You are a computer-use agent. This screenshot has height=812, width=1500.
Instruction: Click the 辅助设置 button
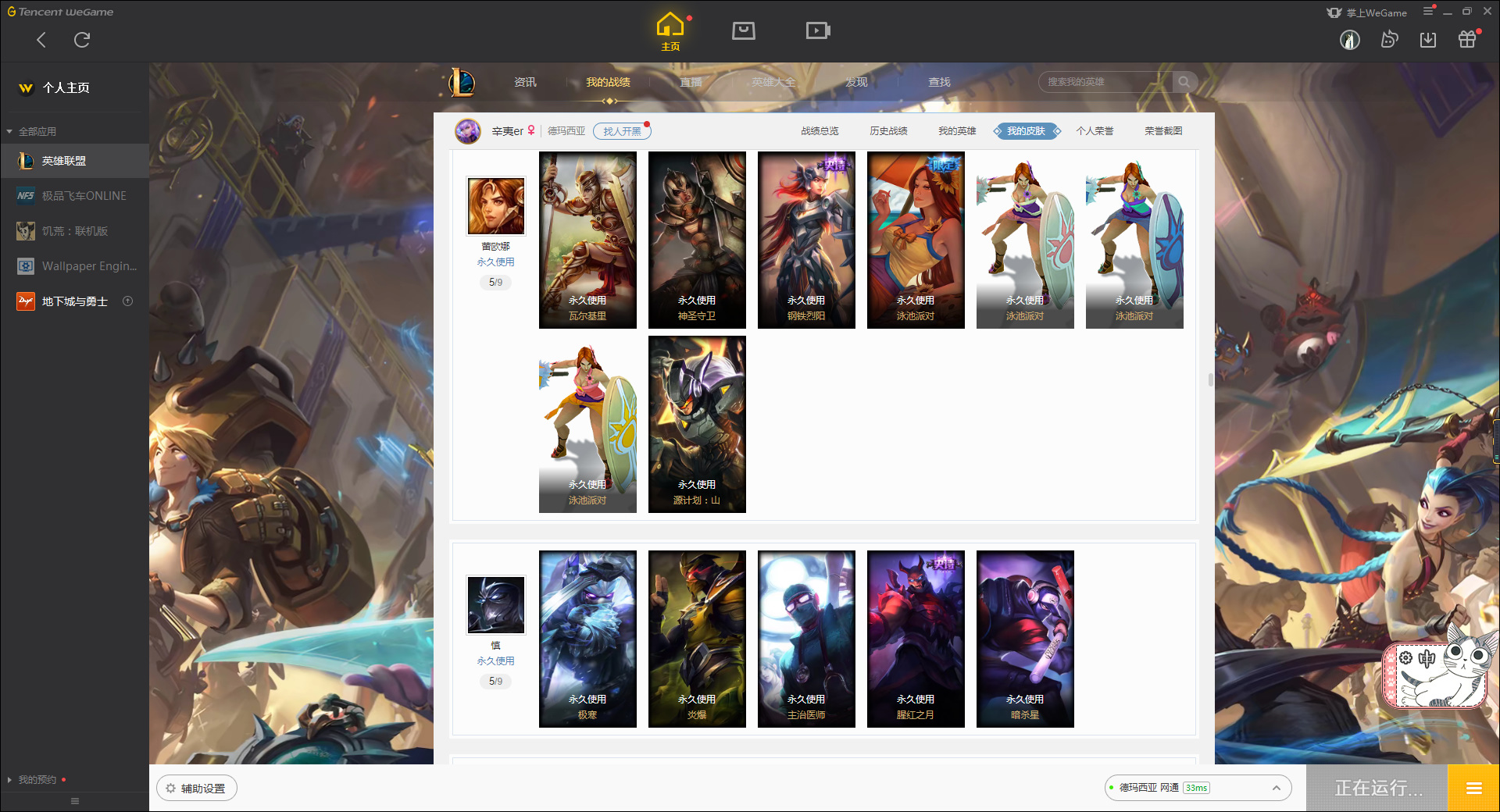click(197, 789)
